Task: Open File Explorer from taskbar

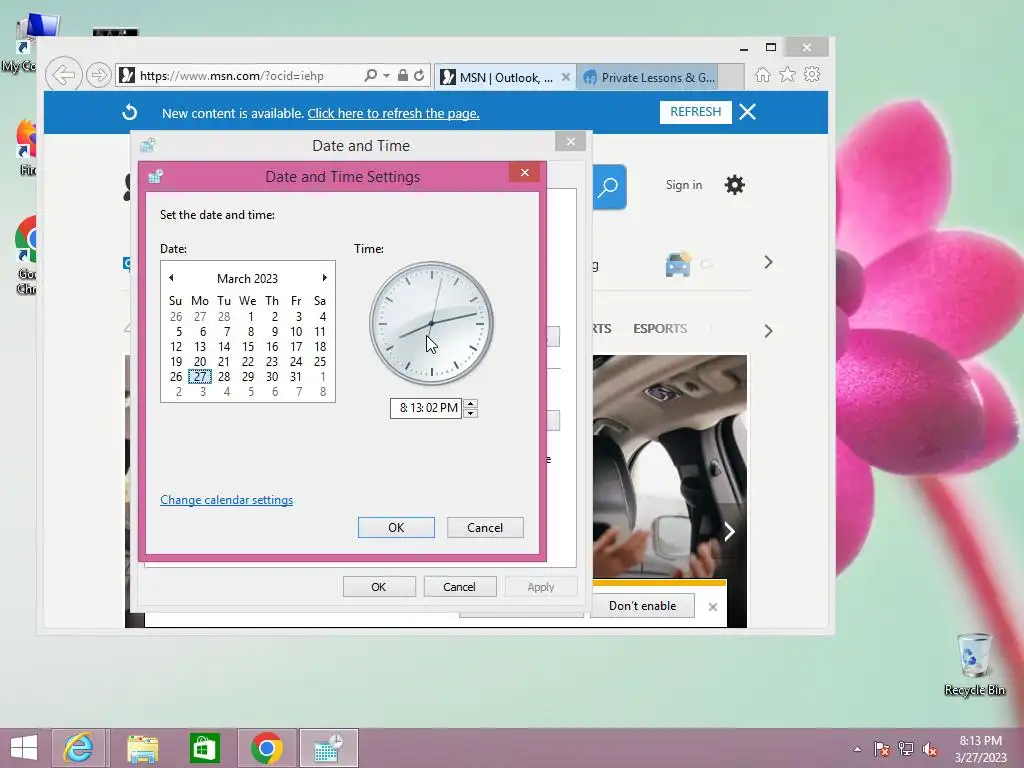Action: pyautogui.click(x=142, y=748)
